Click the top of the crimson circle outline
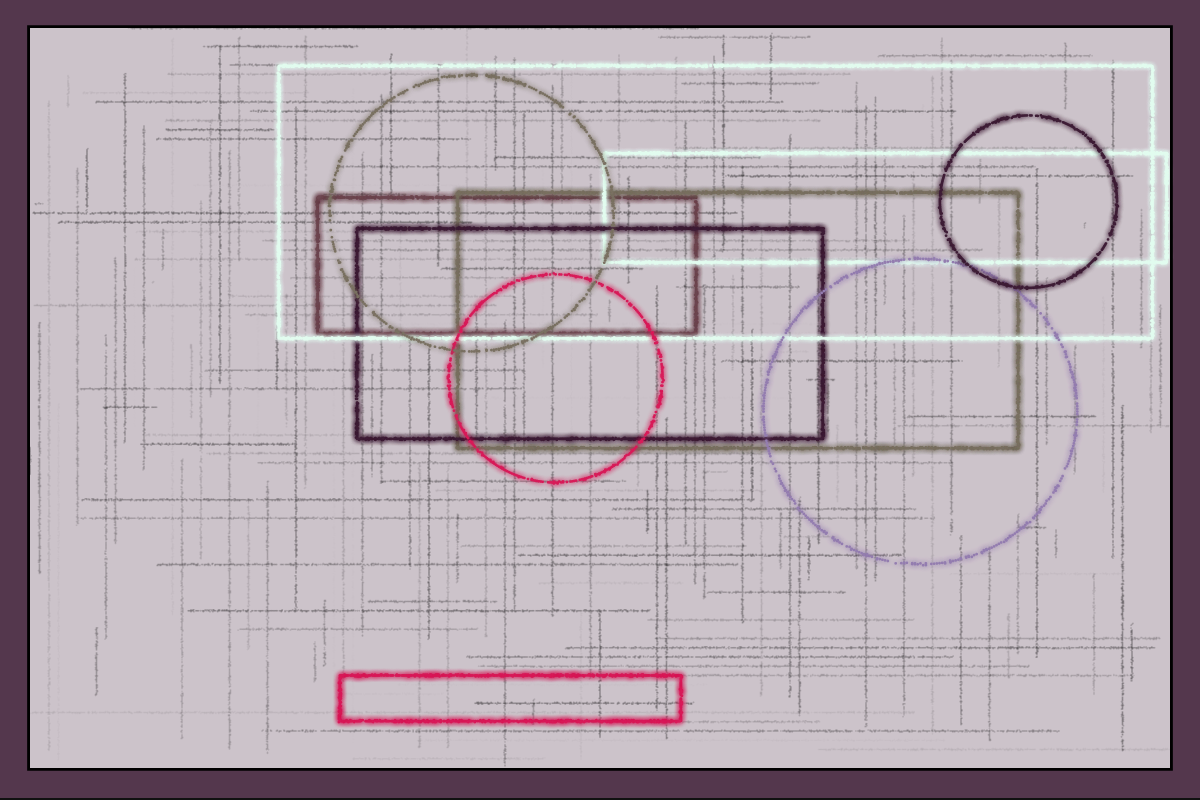1200x800 pixels. click(555, 274)
